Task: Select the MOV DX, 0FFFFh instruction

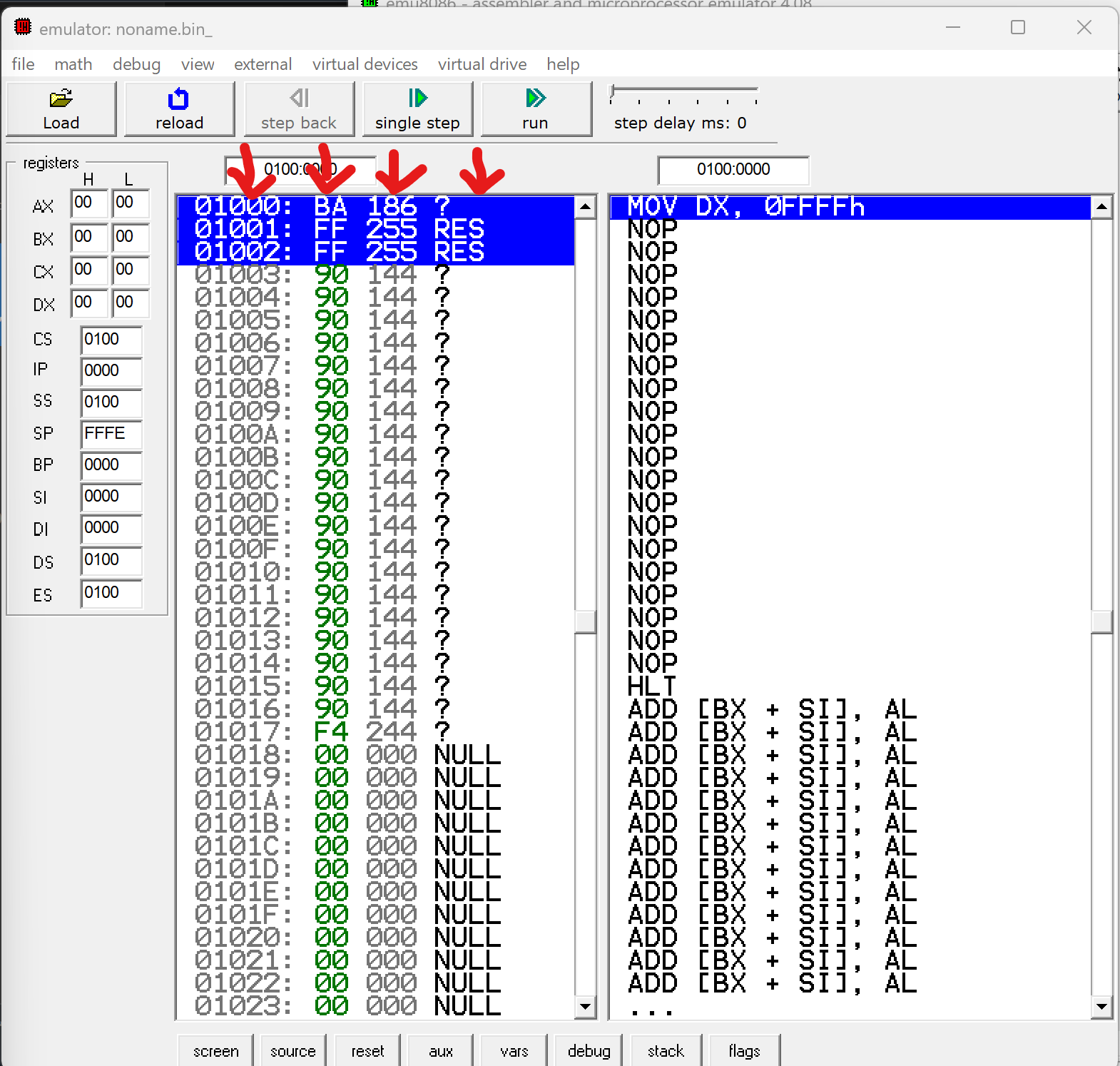Action: (850, 207)
